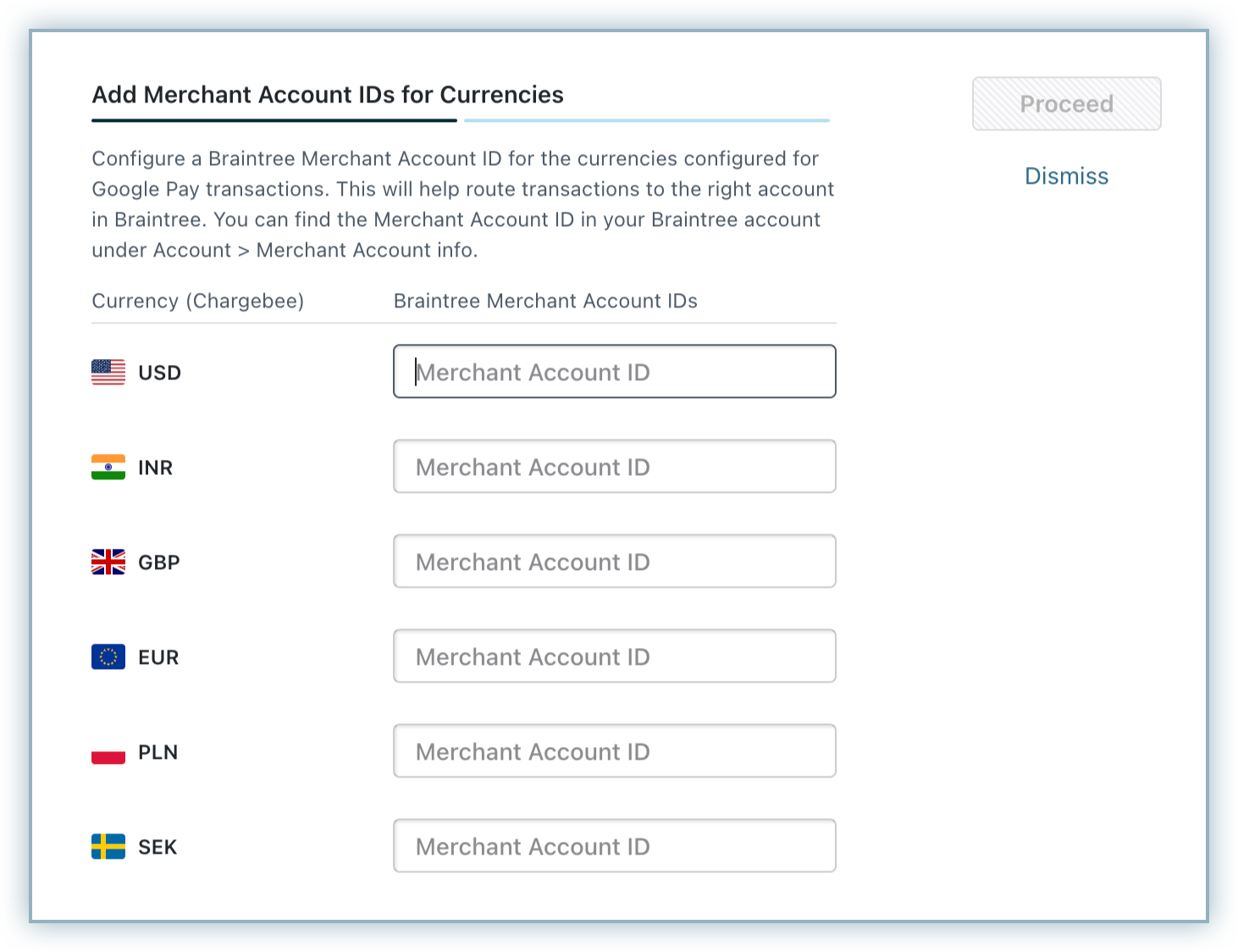Click the EUR European Union flag icon
The width and height of the screenshot is (1238, 952).
click(108, 656)
